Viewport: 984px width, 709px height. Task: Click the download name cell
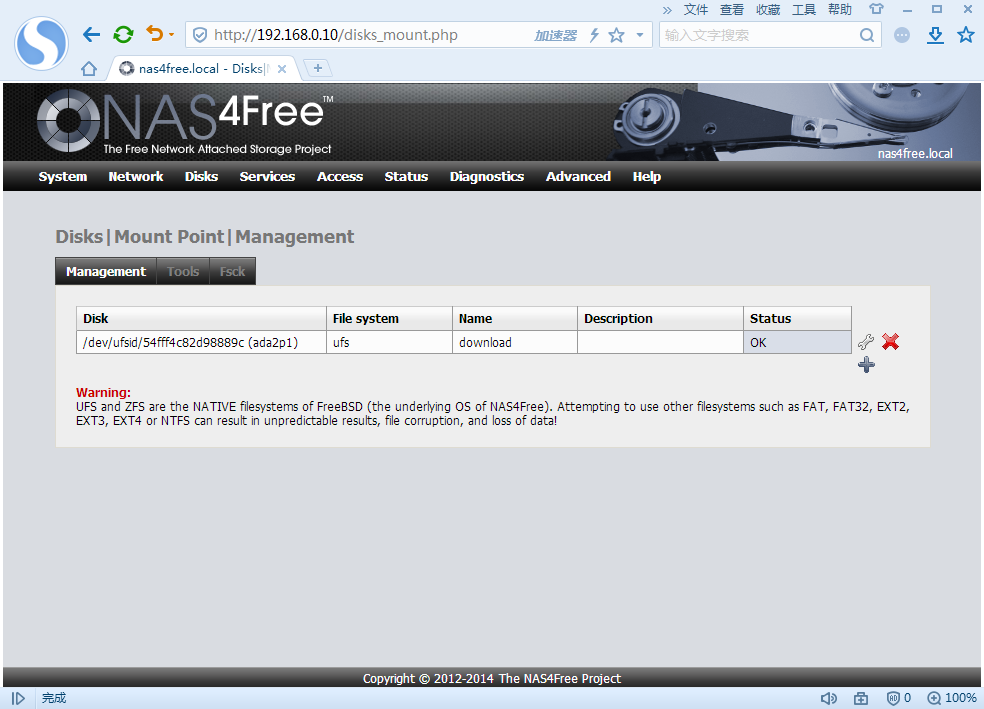tap(515, 343)
